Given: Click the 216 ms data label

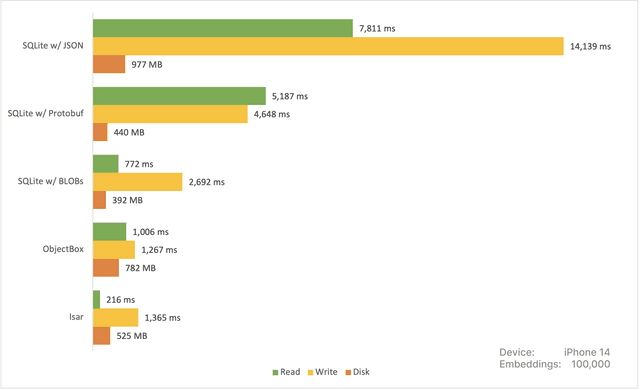Looking at the screenshot, I should (121, 300).
